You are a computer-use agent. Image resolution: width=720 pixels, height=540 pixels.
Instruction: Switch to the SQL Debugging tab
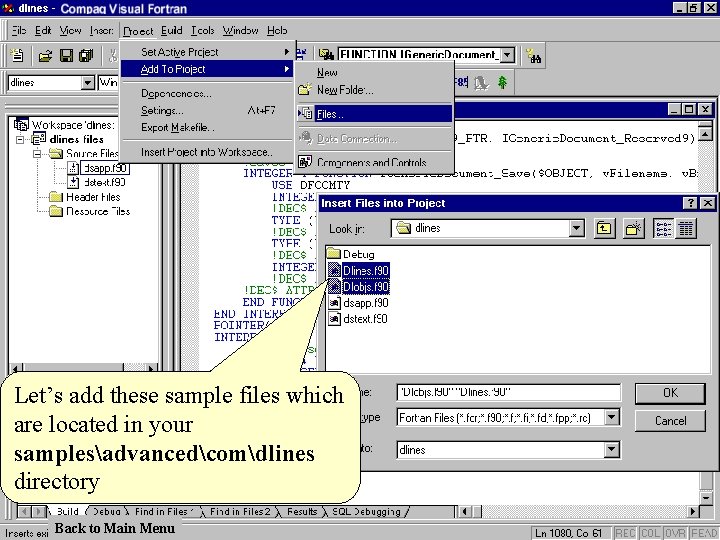[366, 512]
